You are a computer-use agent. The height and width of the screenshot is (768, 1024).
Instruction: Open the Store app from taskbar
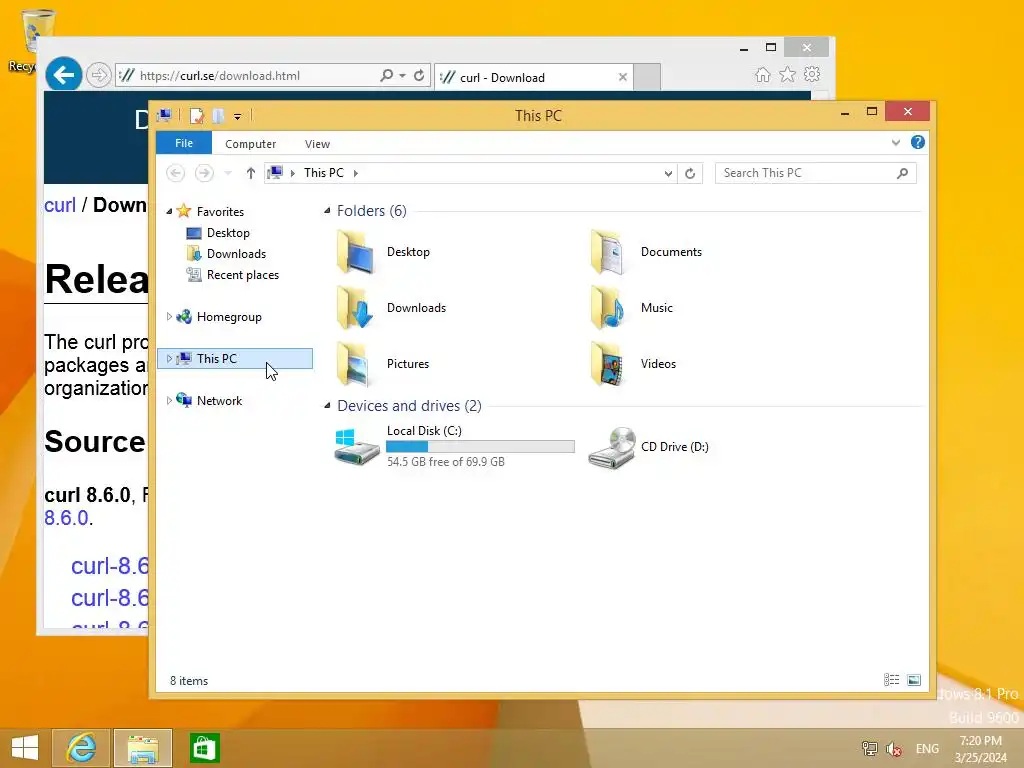click(x=204, y=748)
